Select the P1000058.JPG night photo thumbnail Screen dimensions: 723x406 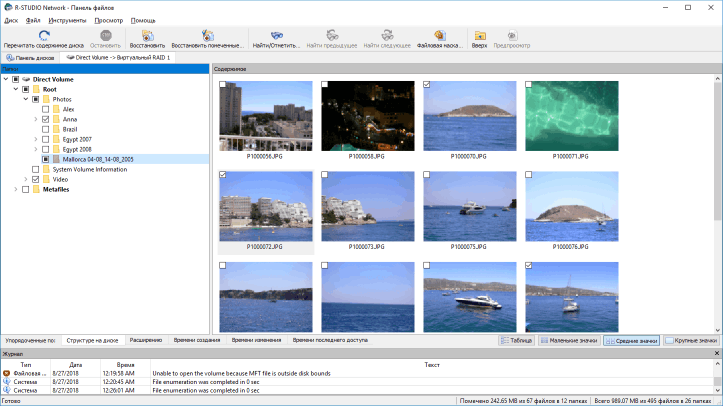[368, 116]
